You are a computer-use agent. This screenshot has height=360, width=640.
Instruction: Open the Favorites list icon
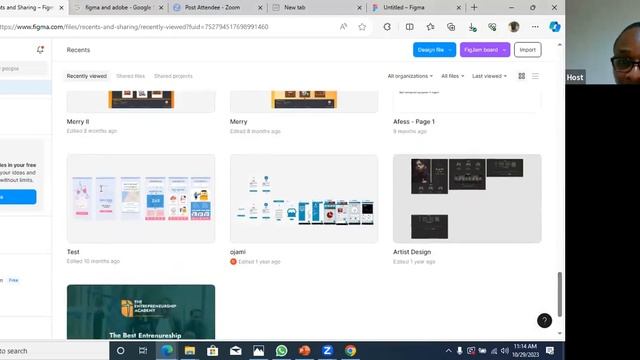(x=430, y=27)
